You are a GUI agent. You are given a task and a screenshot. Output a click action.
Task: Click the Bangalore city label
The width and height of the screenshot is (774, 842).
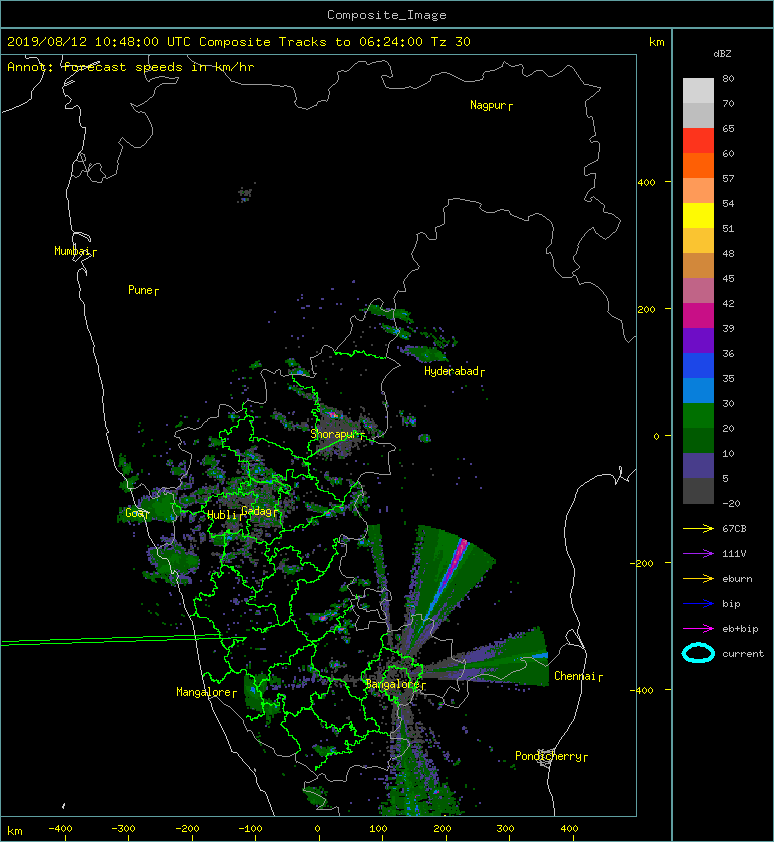click(x=392, y=684)
